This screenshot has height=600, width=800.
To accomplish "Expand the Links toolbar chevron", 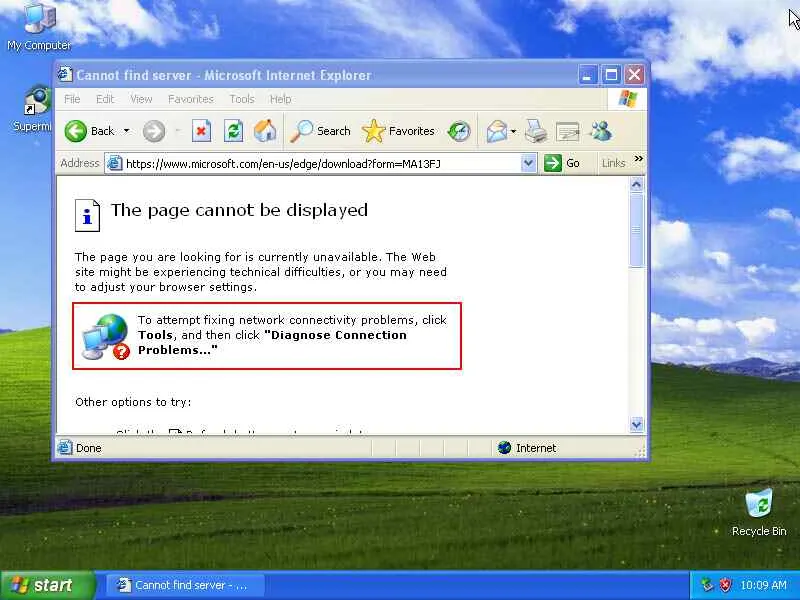I will (x=638, y=159).
